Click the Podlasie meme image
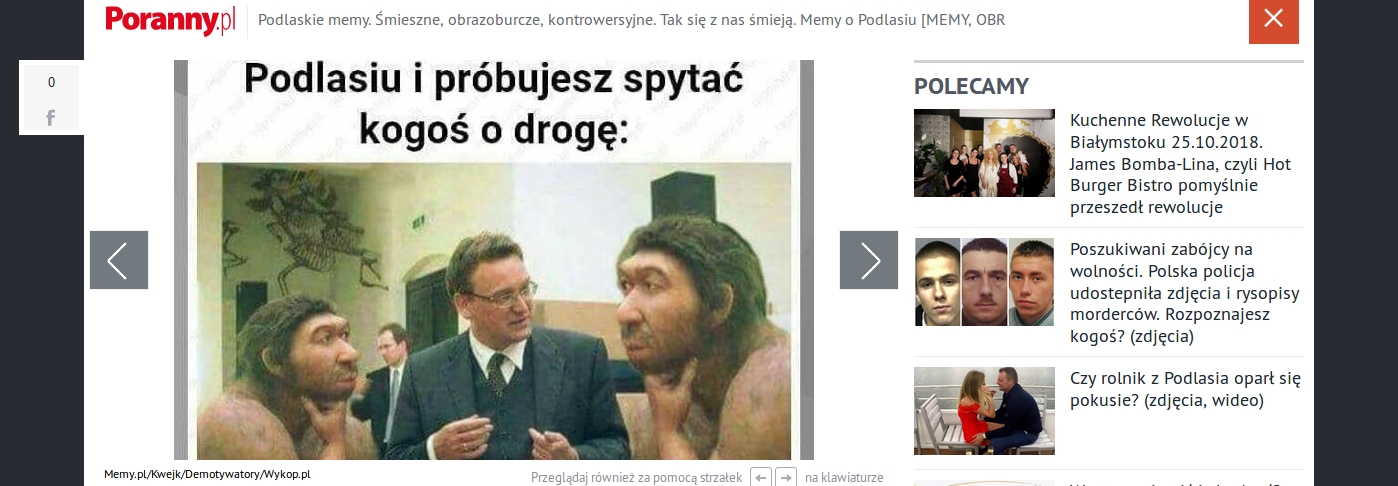 pos(494,260)
